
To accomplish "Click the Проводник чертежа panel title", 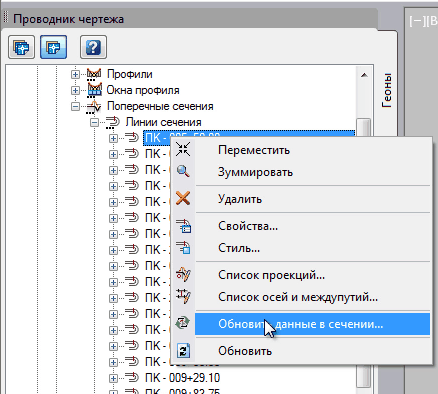I will pos(68,19).
